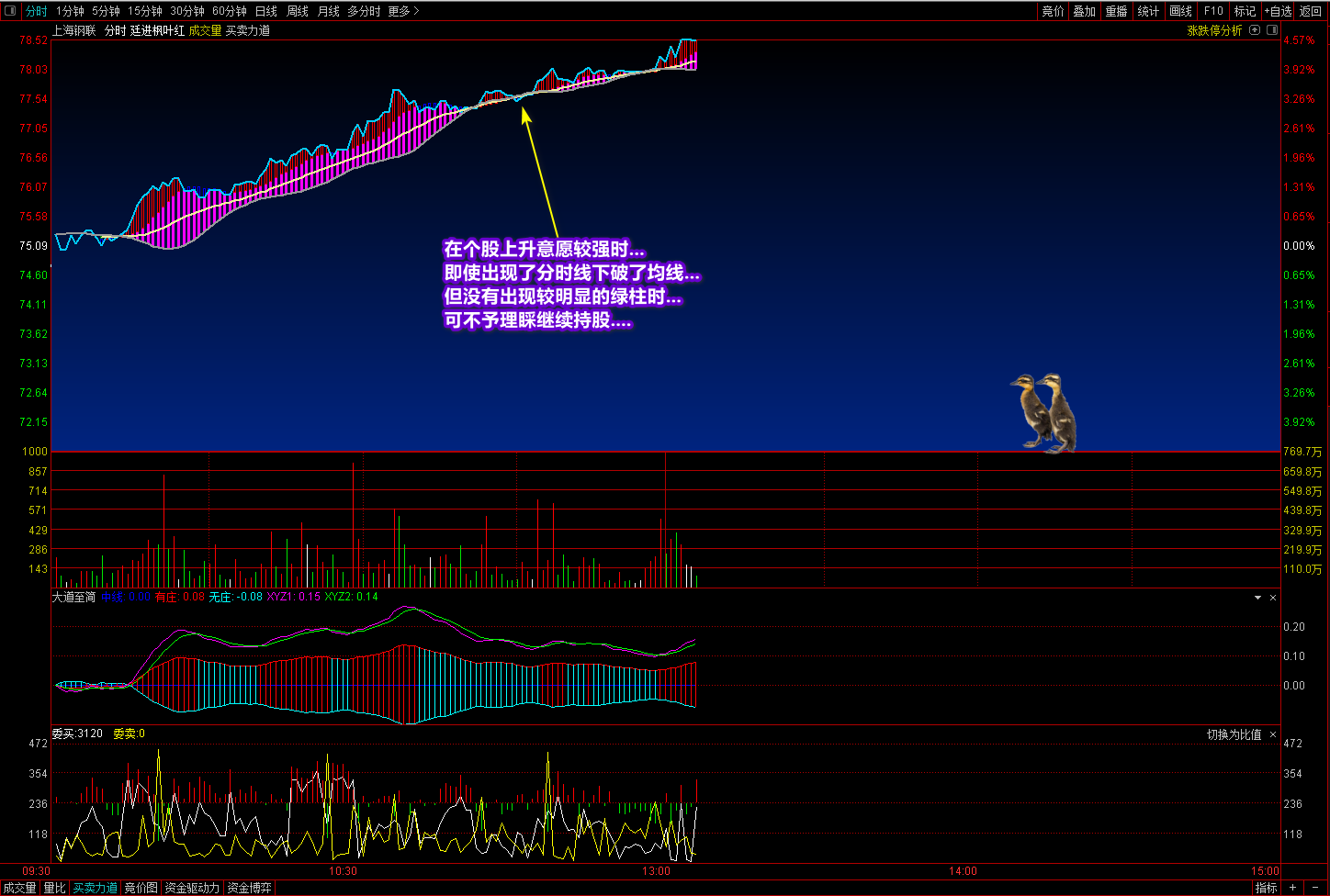Switch to 分时 view
This screenshot has height=896, width=1330.
click(x=36, y=11)
